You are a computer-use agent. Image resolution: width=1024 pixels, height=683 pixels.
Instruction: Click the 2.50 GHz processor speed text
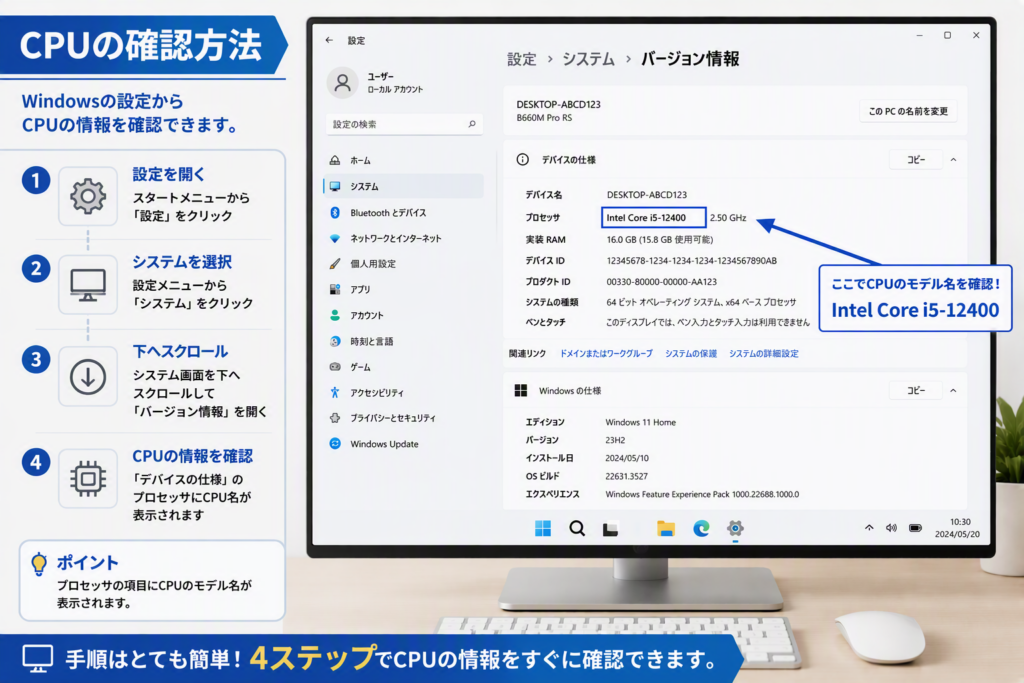728,217
